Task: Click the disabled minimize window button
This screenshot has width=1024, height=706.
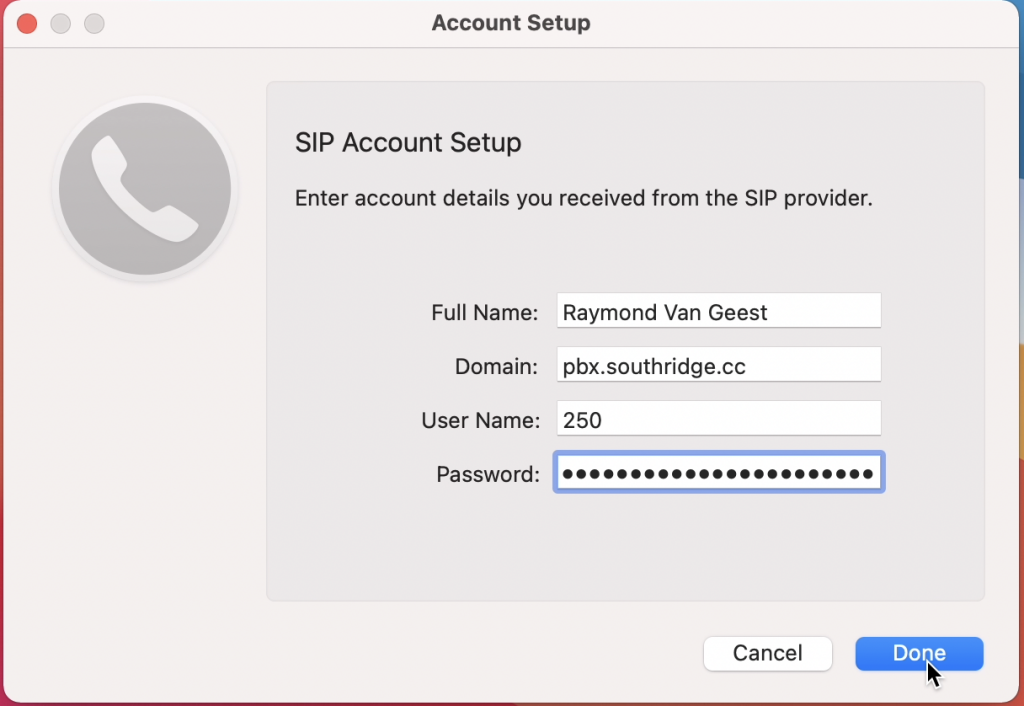Action: [60, 23]
